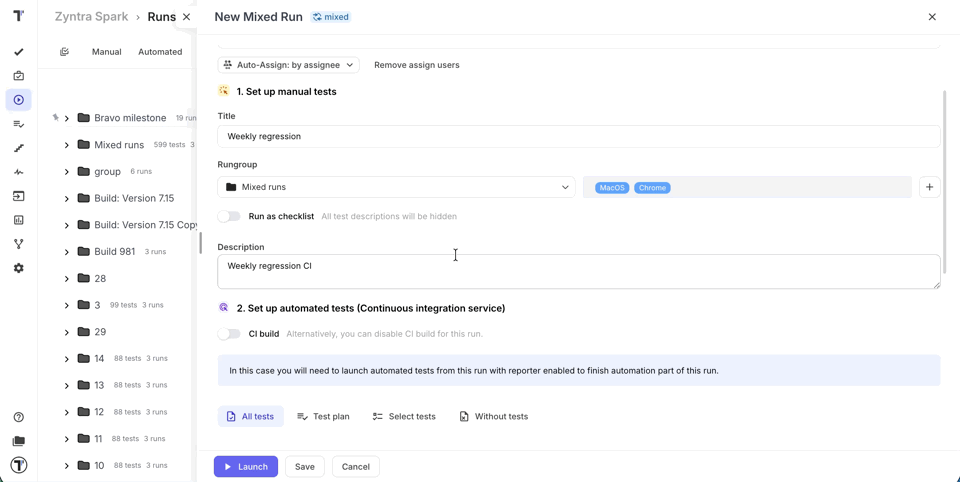Click into the Title input field

coord(578,136)
